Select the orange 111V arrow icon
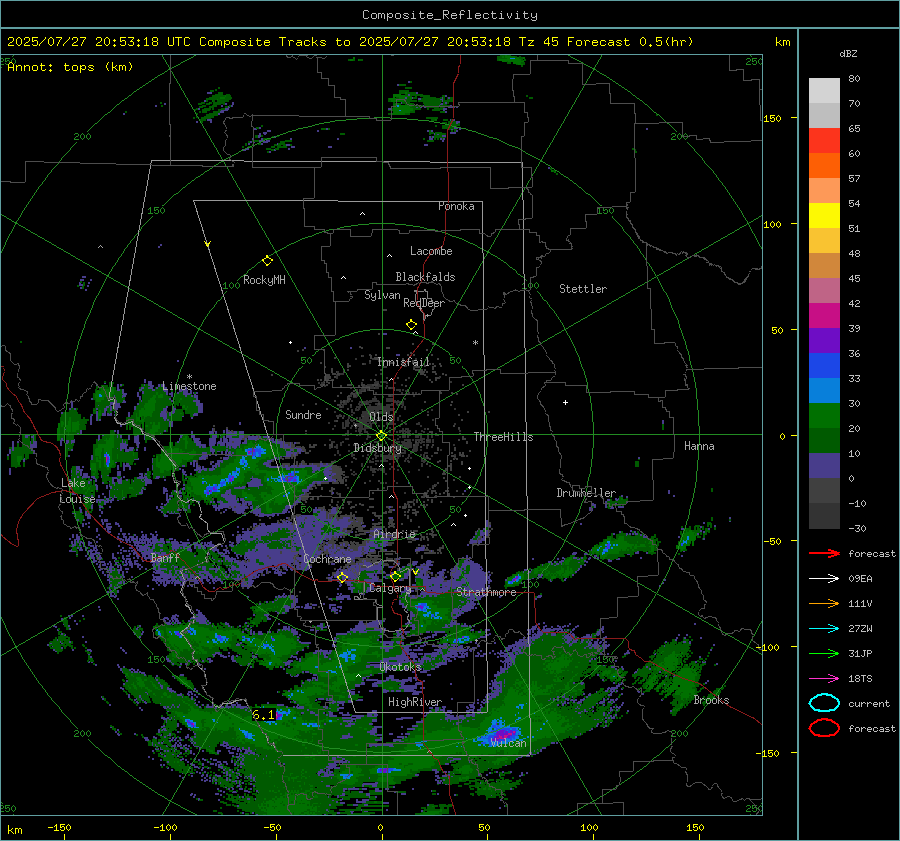 tap(824, 603)
